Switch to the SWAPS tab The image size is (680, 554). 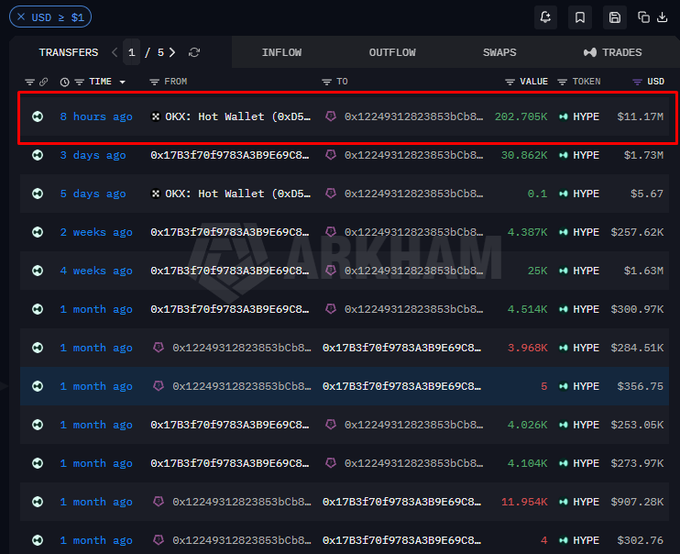pos(500,52)
